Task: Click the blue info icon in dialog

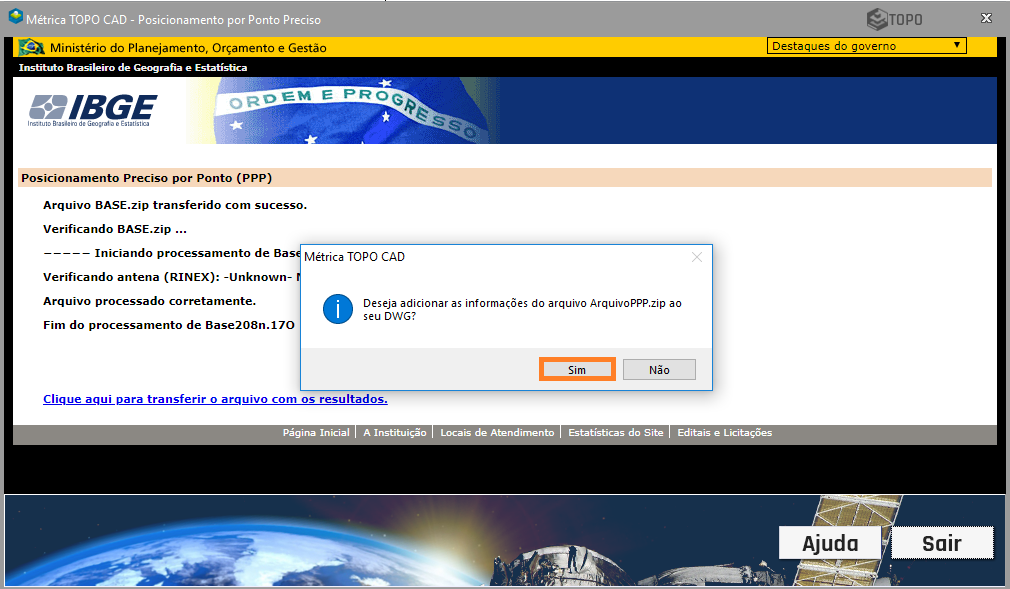Action: tap(338, 309)
